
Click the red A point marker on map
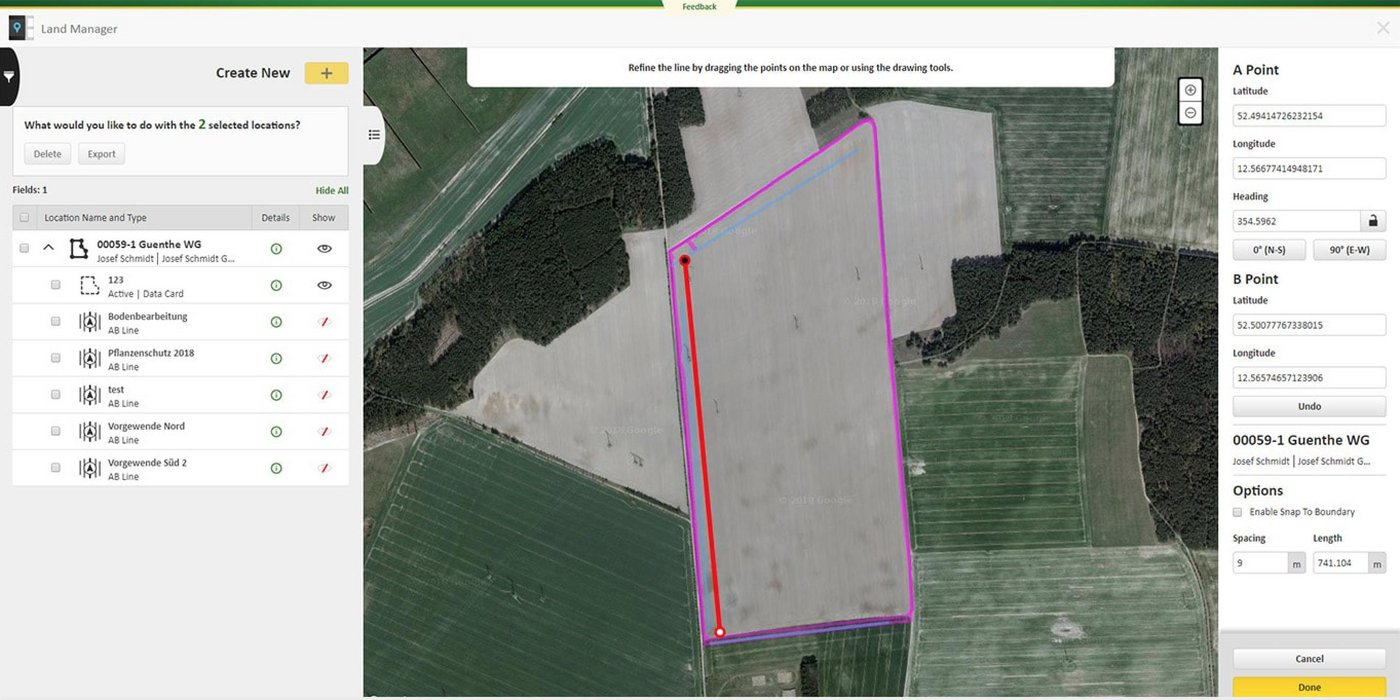point(685,261)
